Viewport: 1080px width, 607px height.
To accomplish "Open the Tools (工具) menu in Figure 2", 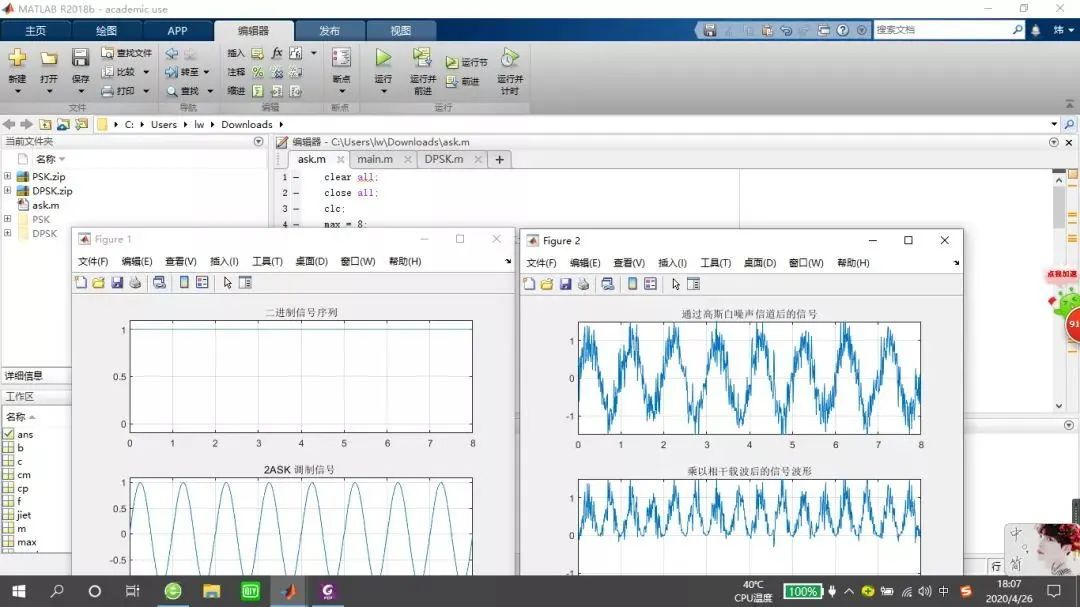I will [x=715, y=263].
